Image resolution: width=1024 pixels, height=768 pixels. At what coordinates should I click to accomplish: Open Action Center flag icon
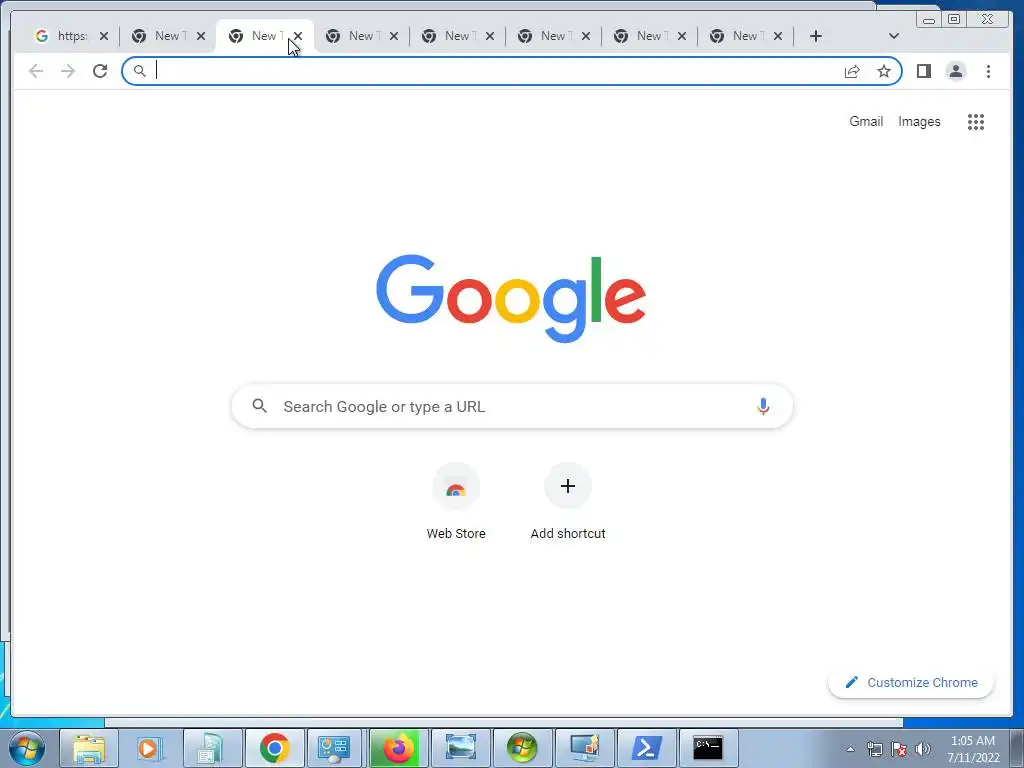click(899, 749)
